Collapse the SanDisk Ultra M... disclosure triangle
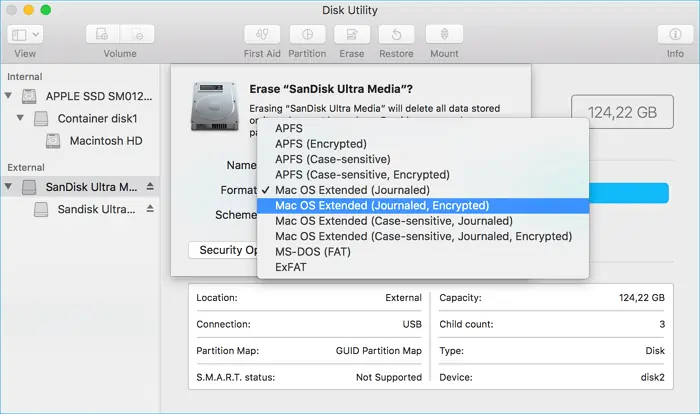700x414 pixels. click(x=8, y=186)
